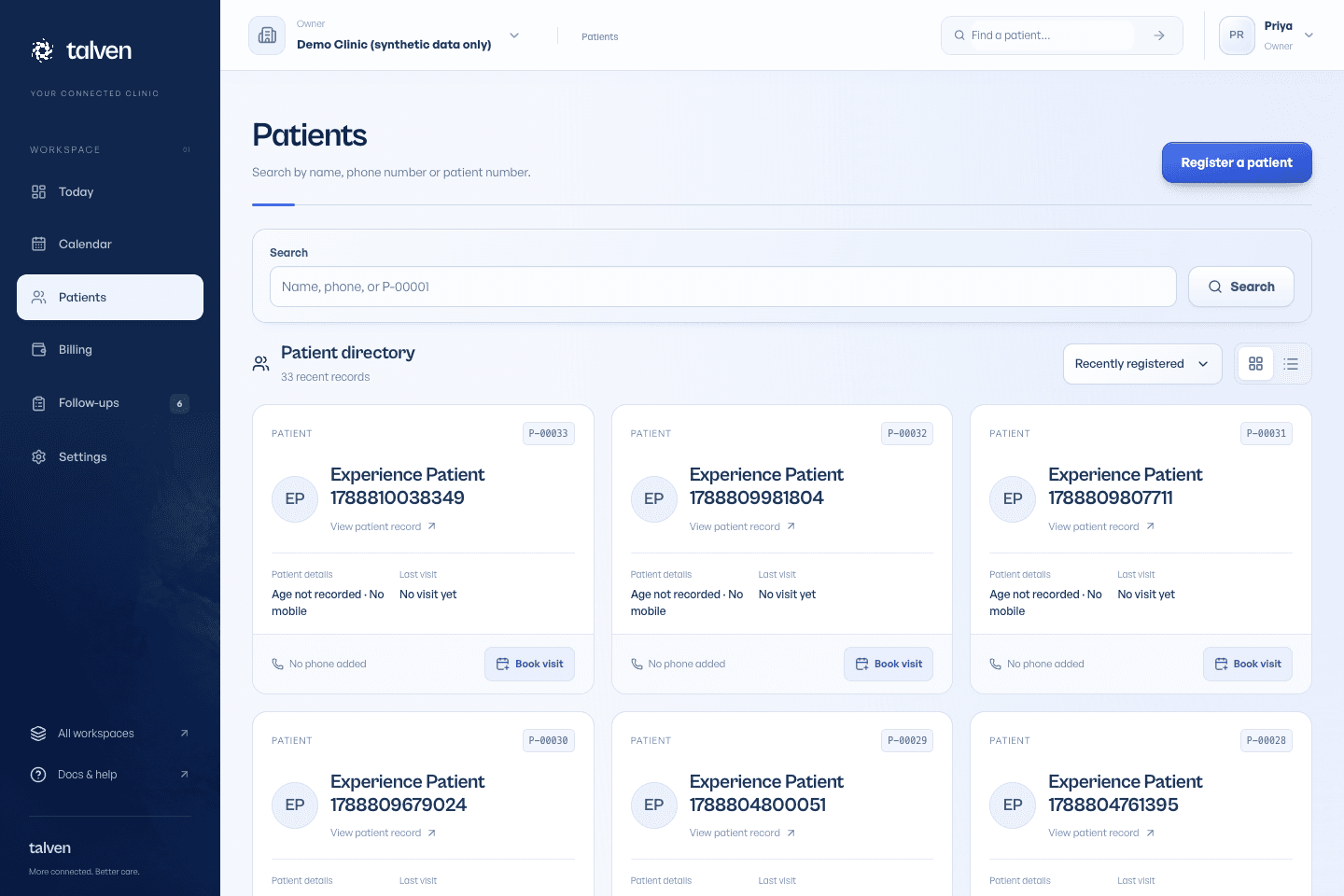View patient record for 1788804800051

click(x=742, y=833)
